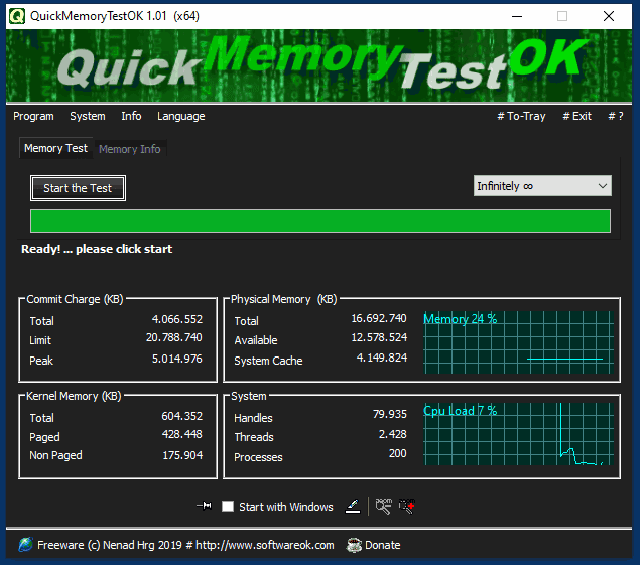The width and height of the screenshot is (640, 565).
Task: Enable the Start with Windows checkbox
Action: (x=228, y=507)
